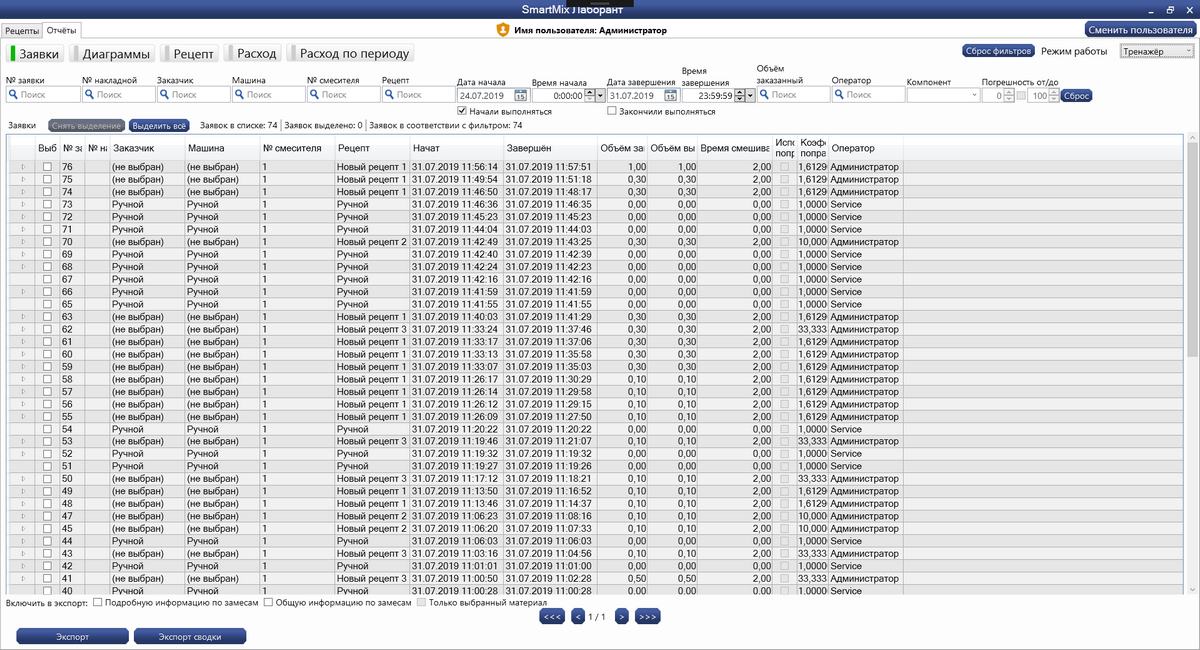Screen dimensions: 1200x650
Task: Select checkbox for order row 76
Action: click(47, 167)
